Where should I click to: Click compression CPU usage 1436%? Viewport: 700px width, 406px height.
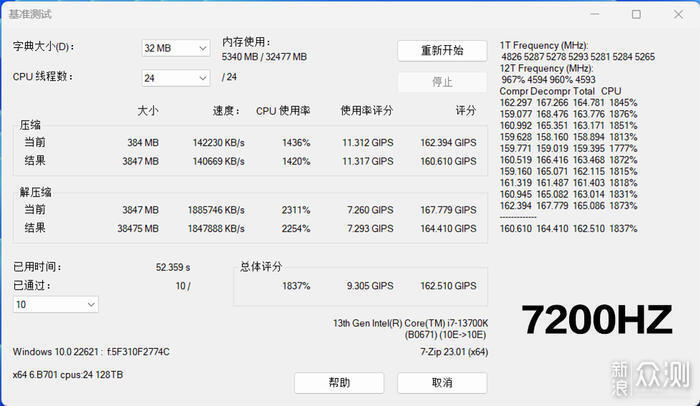point(296,143)
